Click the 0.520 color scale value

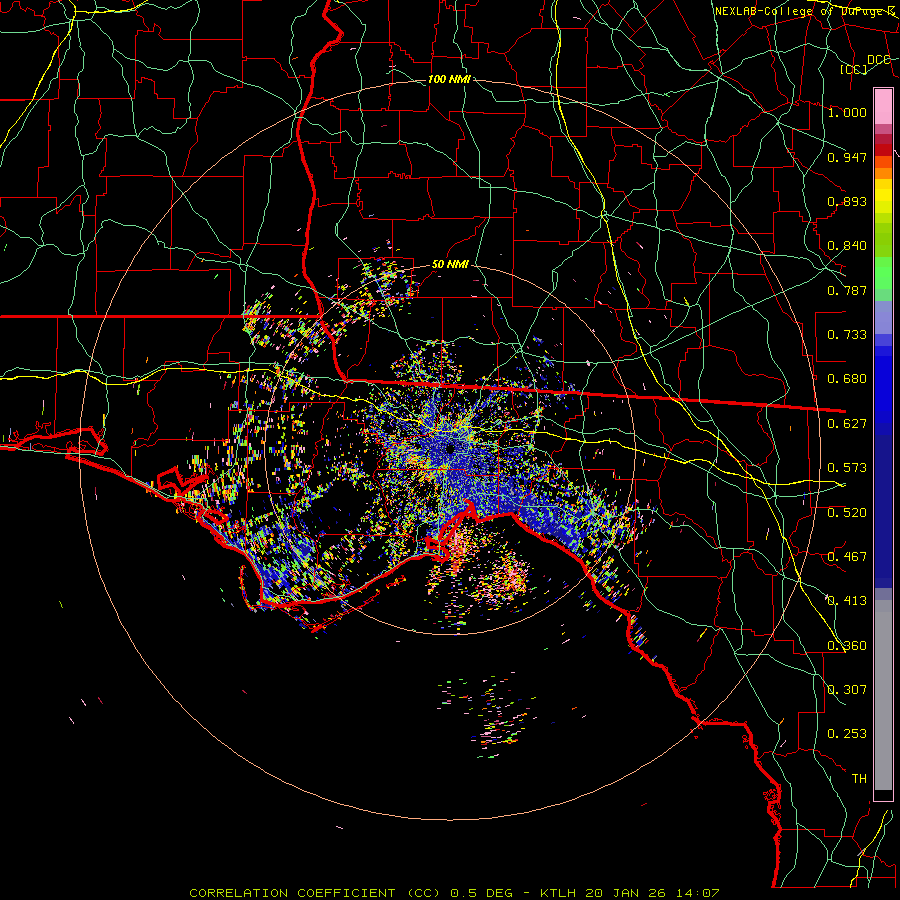(x=847, y=513)
